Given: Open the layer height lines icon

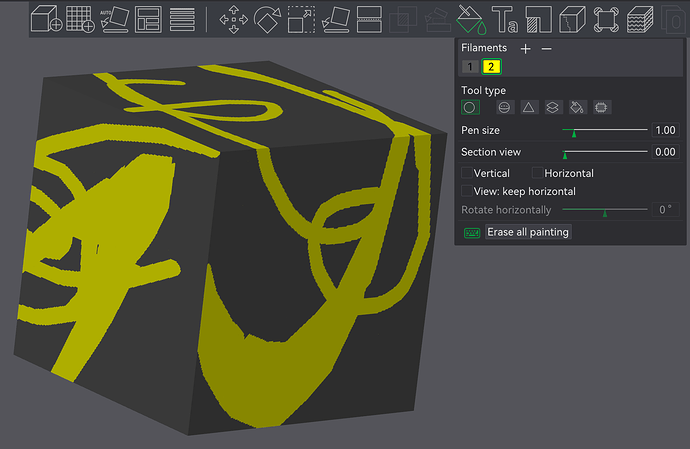Looking at the screenshot, I should coord(182,19).
